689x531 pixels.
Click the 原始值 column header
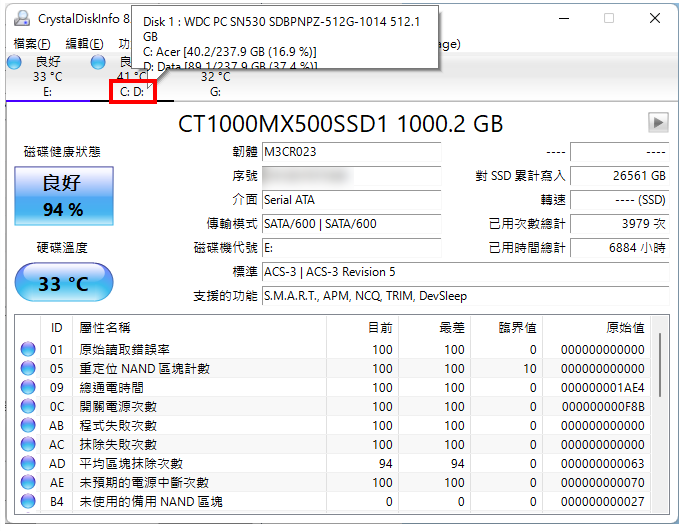pyautogui.click(x=597, y=328)
